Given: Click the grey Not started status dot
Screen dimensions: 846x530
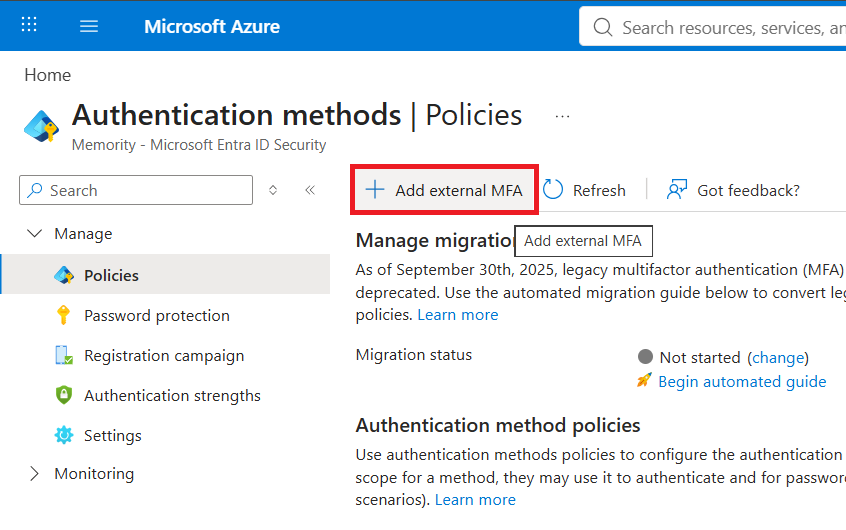Looking at the screenshot, I should tap(645, 357).
